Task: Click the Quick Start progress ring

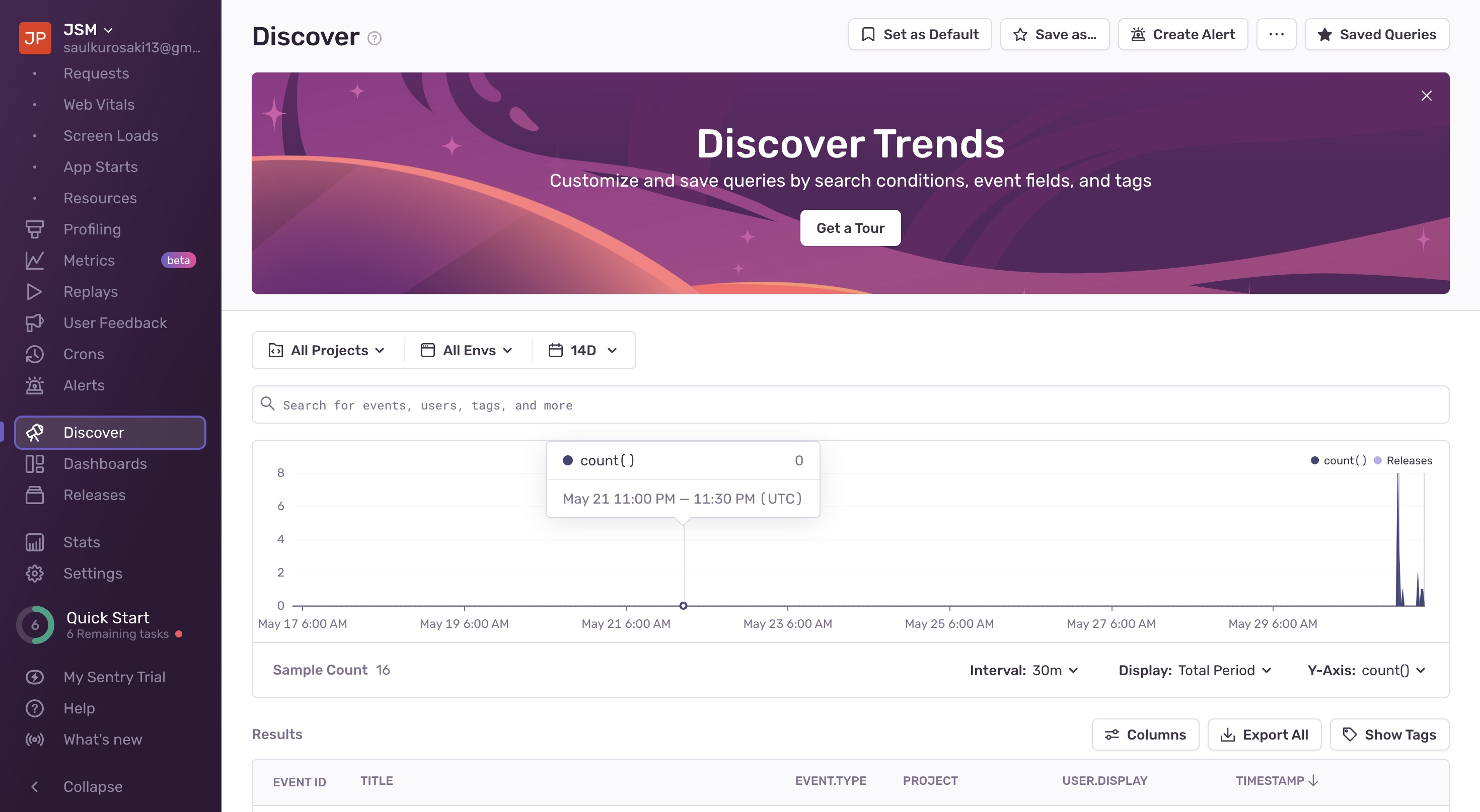Action: tap(35, 625)
